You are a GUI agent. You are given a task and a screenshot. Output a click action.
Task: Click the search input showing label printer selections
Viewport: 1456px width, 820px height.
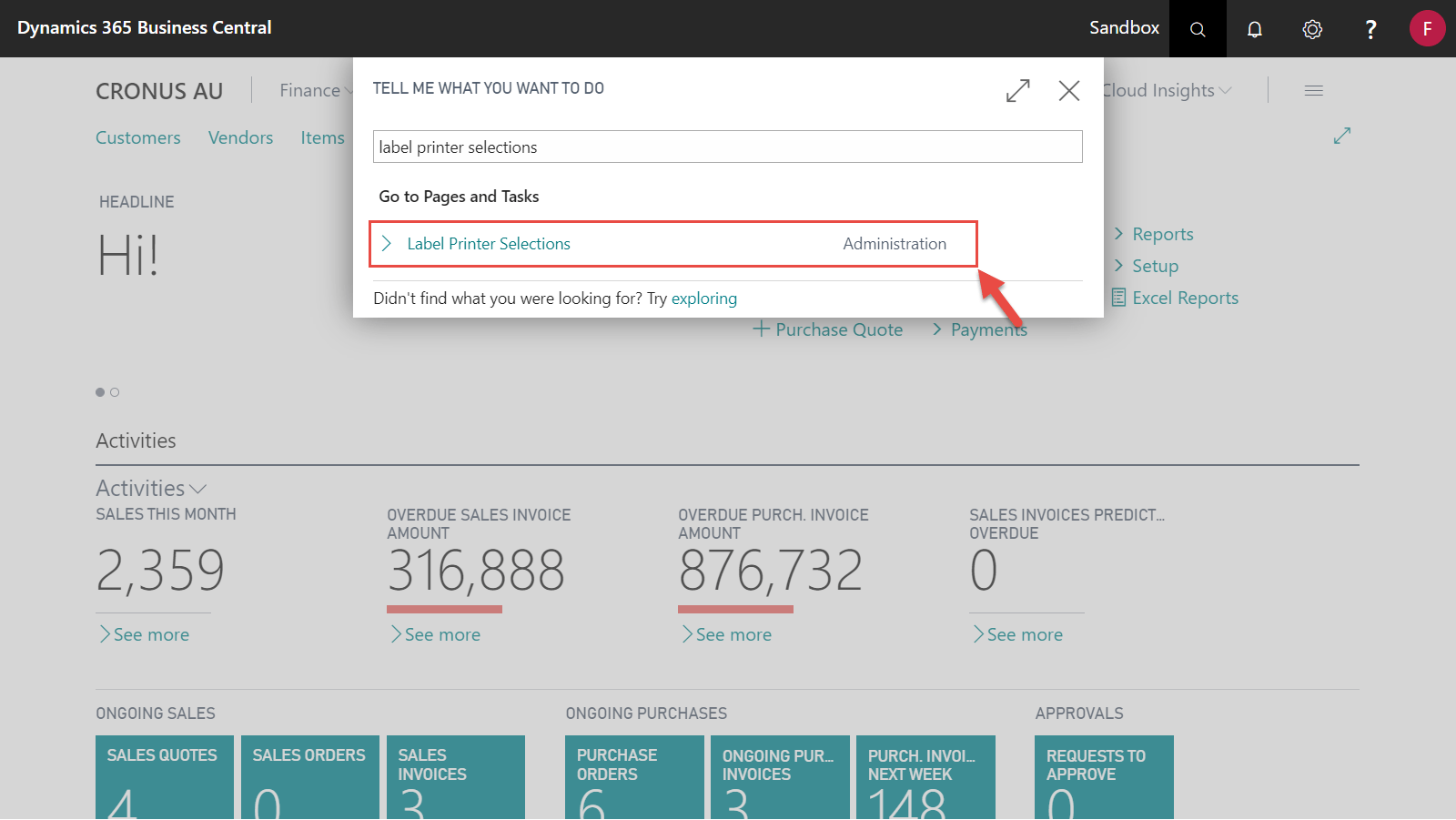(728, 147)
